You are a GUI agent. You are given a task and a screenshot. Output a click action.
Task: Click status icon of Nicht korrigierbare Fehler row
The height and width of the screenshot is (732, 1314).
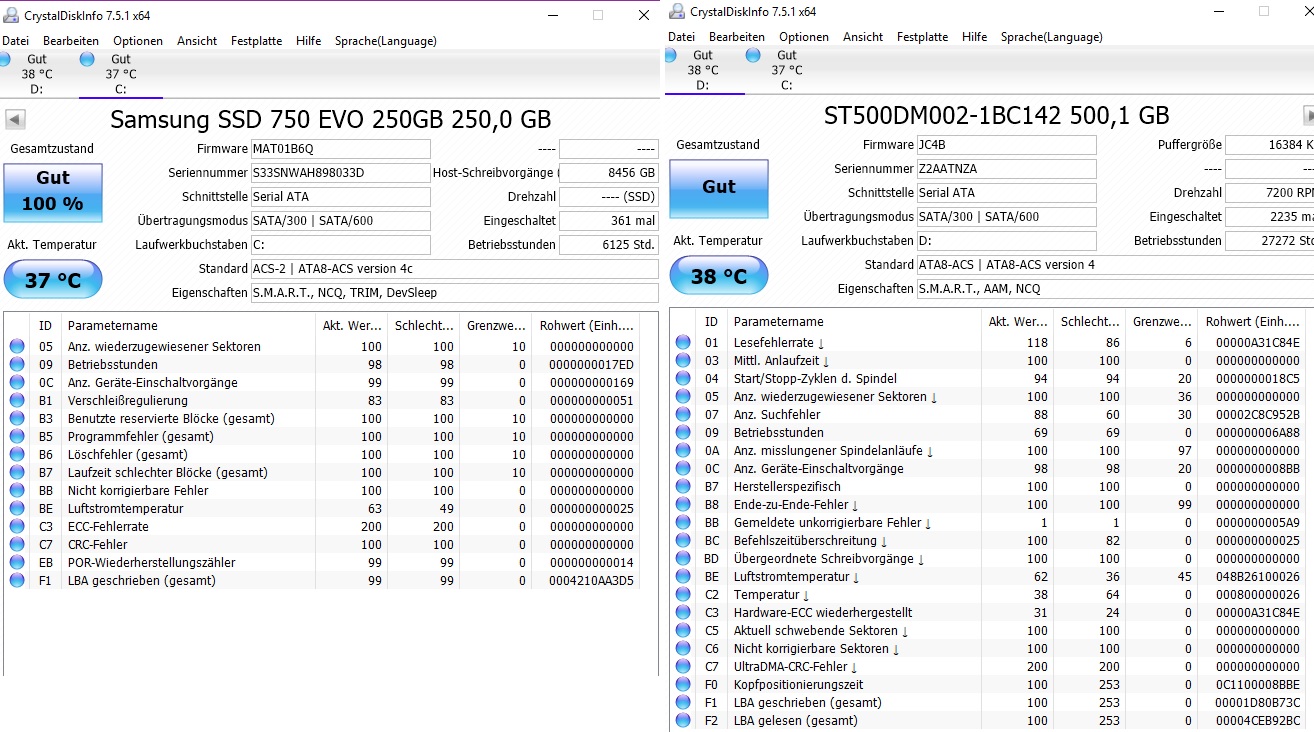pyautogui.click(x=17, y=491)
